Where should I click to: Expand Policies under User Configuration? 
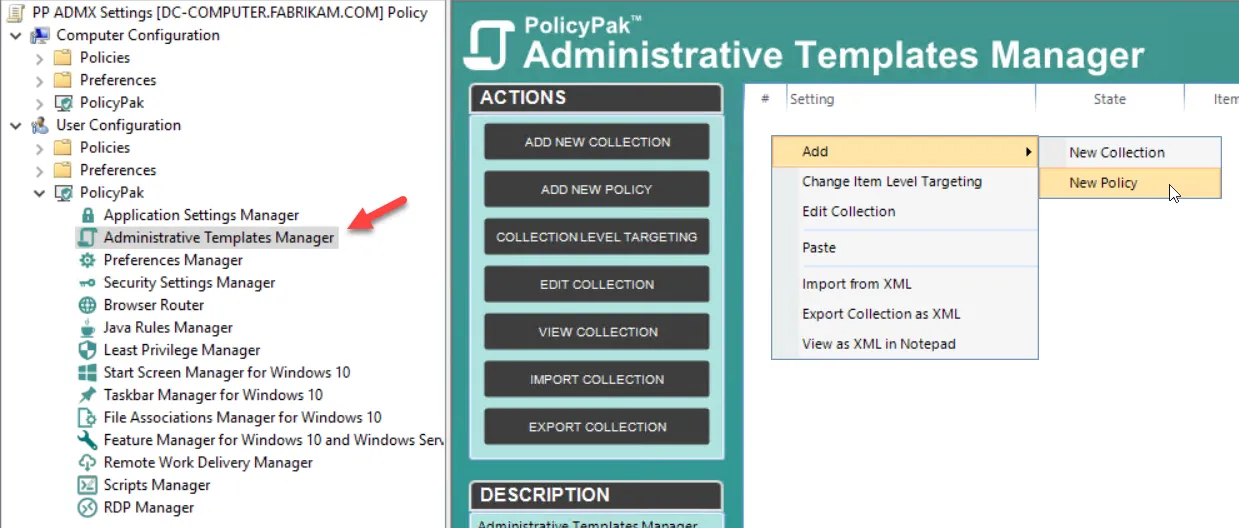[40, 148]
